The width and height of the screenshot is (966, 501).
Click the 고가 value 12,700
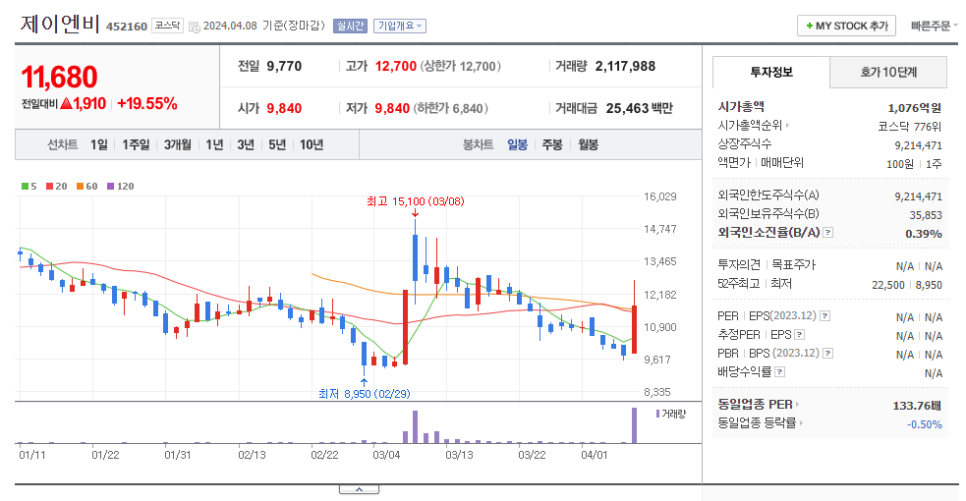[396, 66]
